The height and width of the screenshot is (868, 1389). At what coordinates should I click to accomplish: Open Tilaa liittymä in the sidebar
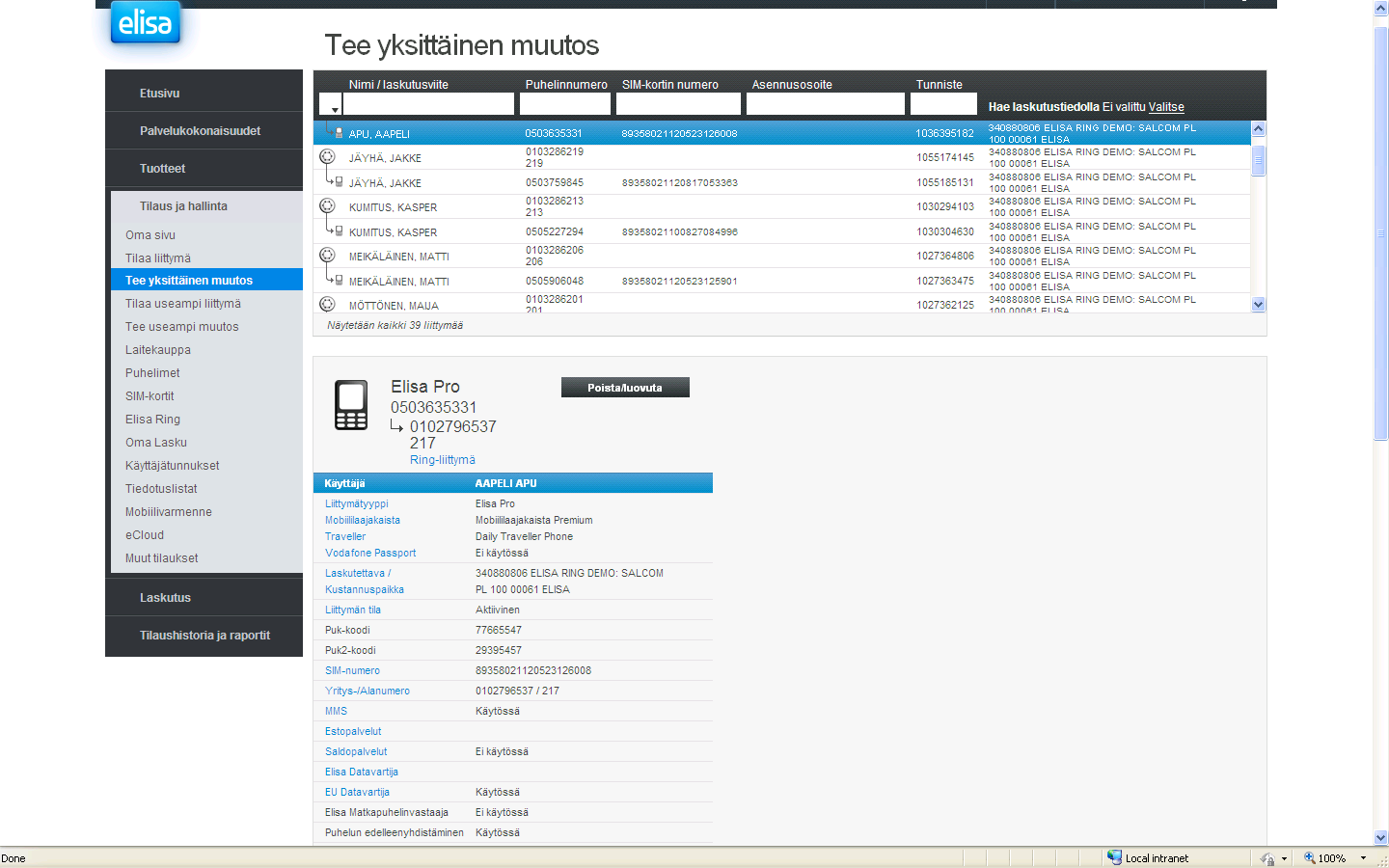pyautogui.click(x=157, y=258)
